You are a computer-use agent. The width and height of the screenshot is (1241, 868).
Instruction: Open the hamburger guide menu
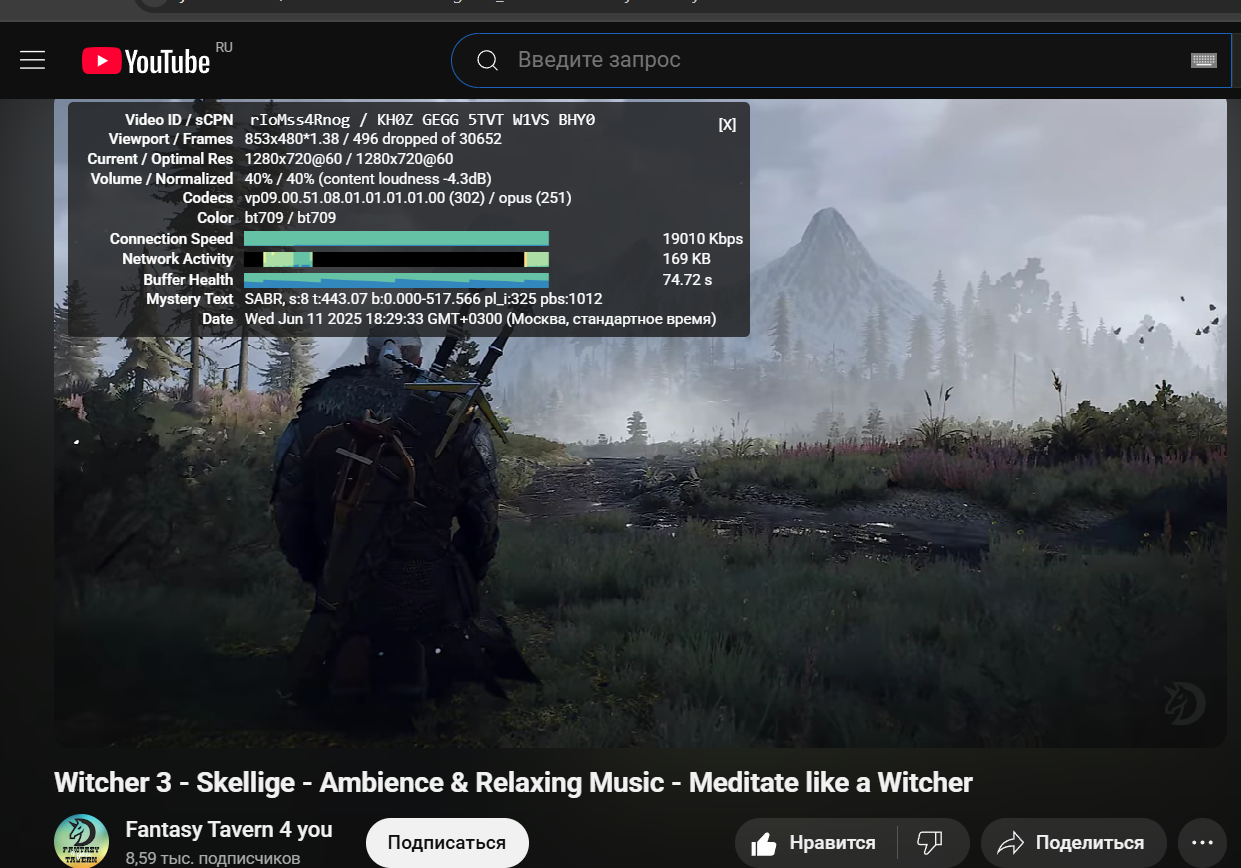33,60
